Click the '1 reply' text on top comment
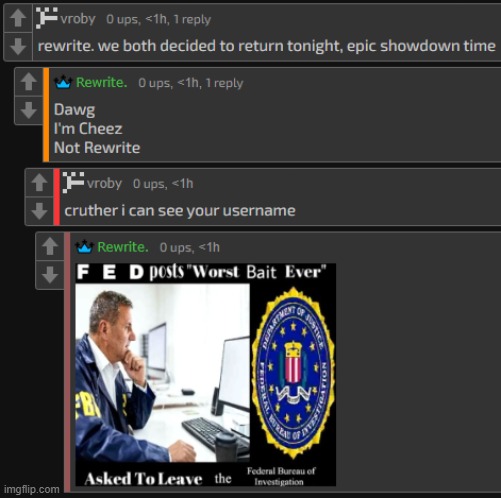Viewport: 501px width, 498px height. [192, 19]
